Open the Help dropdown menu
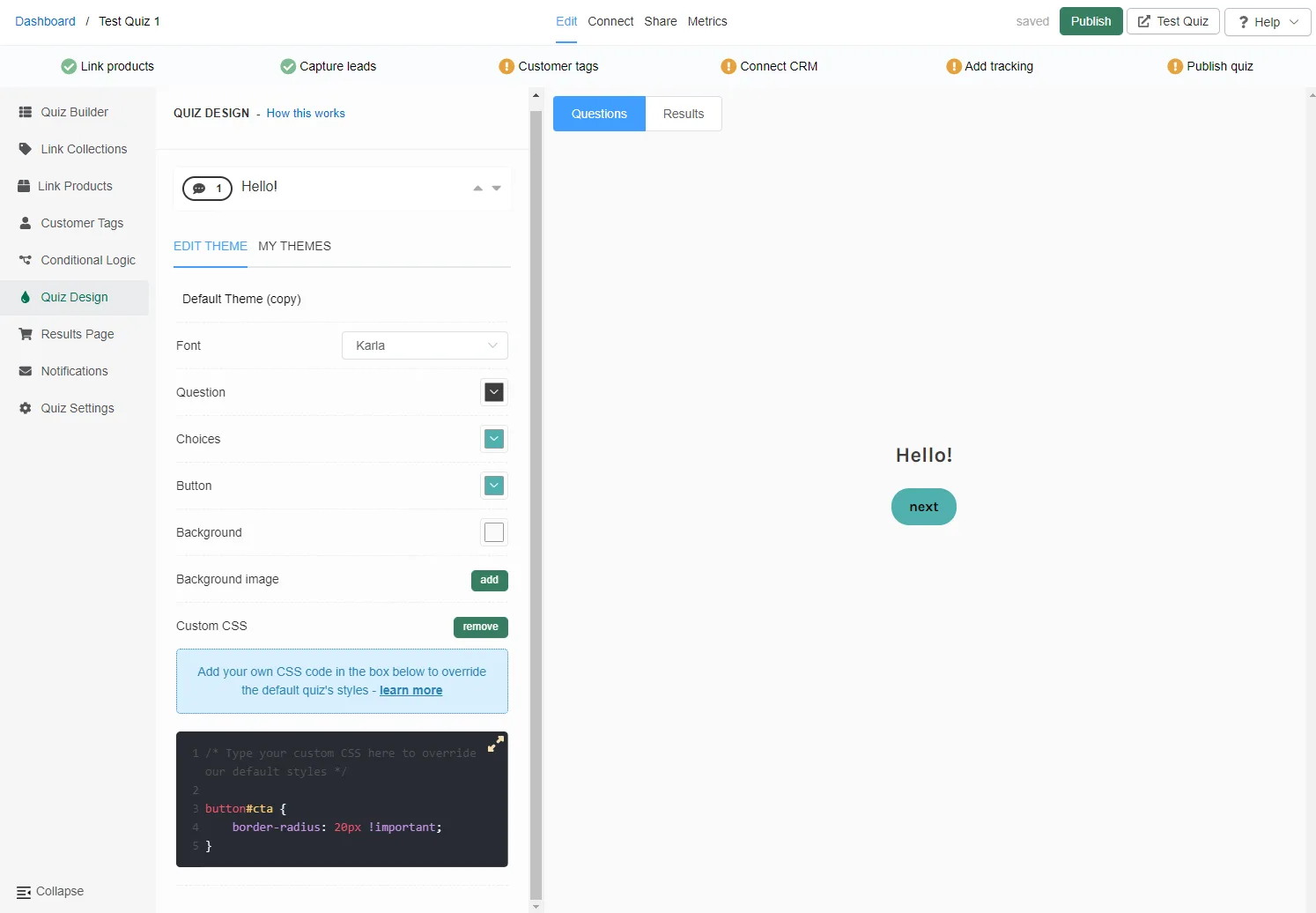The image size is (1316, 913). pyautogui.click(x=1268, y=22)
